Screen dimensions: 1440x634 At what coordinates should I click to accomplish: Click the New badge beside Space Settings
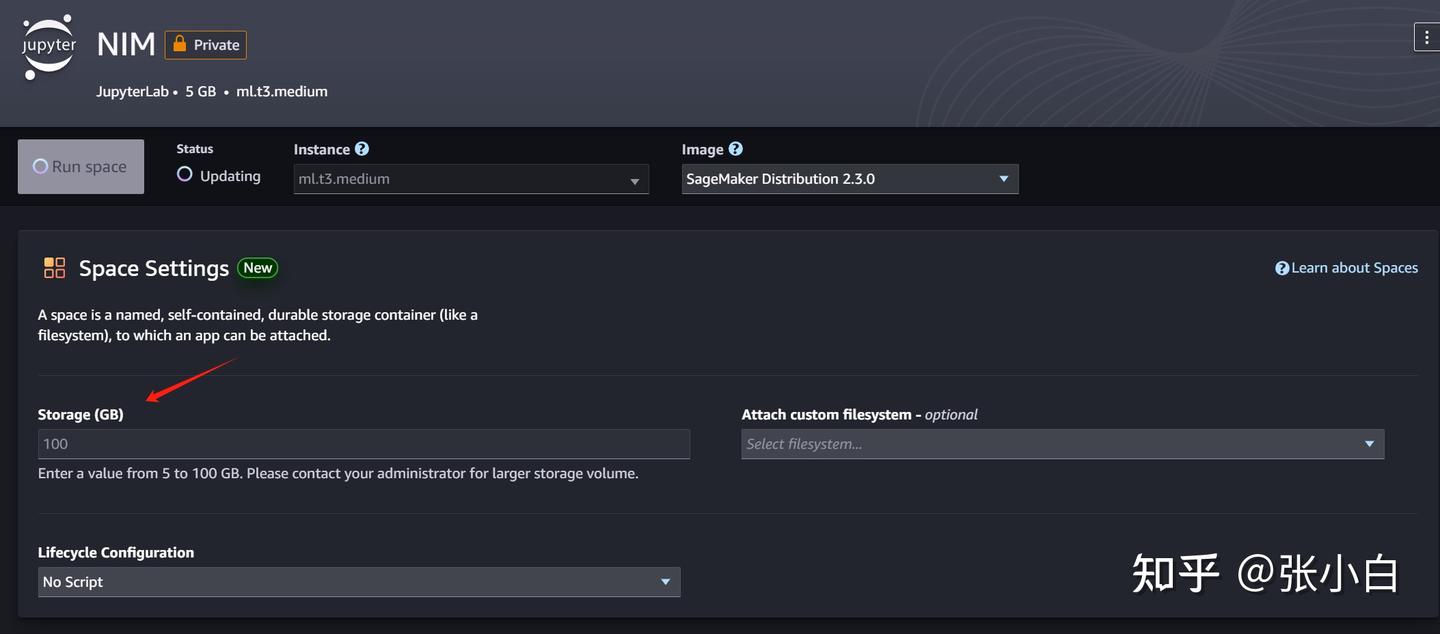coord(258,268)
